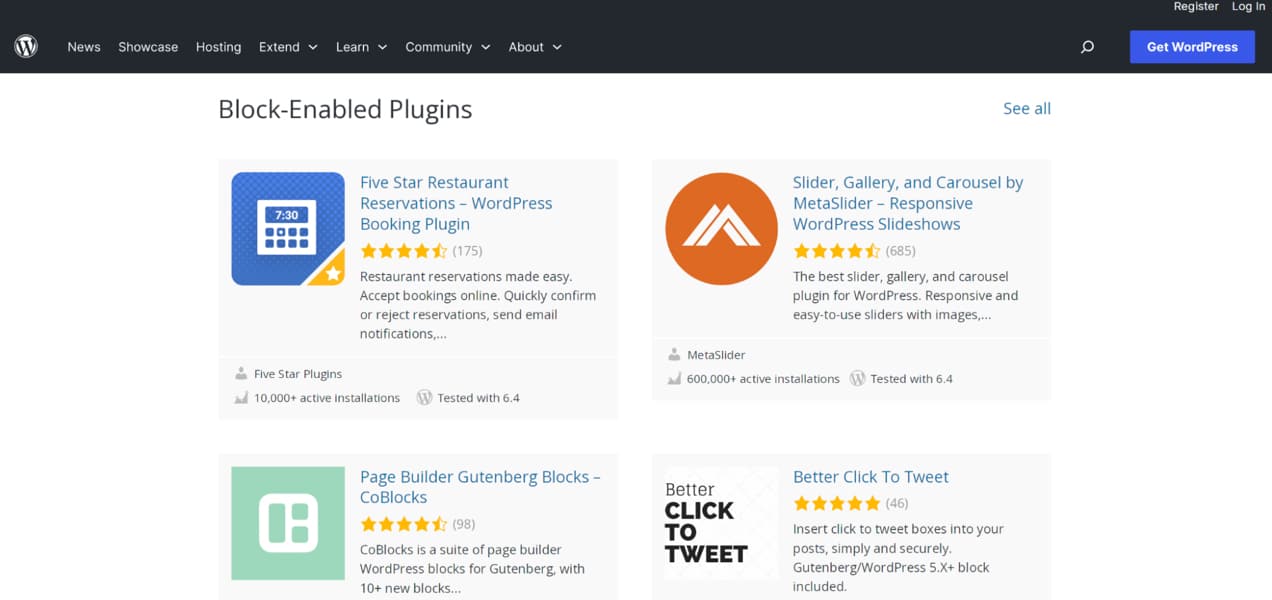Open the search icon in the top bar
This screenshot has height=600, width=1272.
1086,46
